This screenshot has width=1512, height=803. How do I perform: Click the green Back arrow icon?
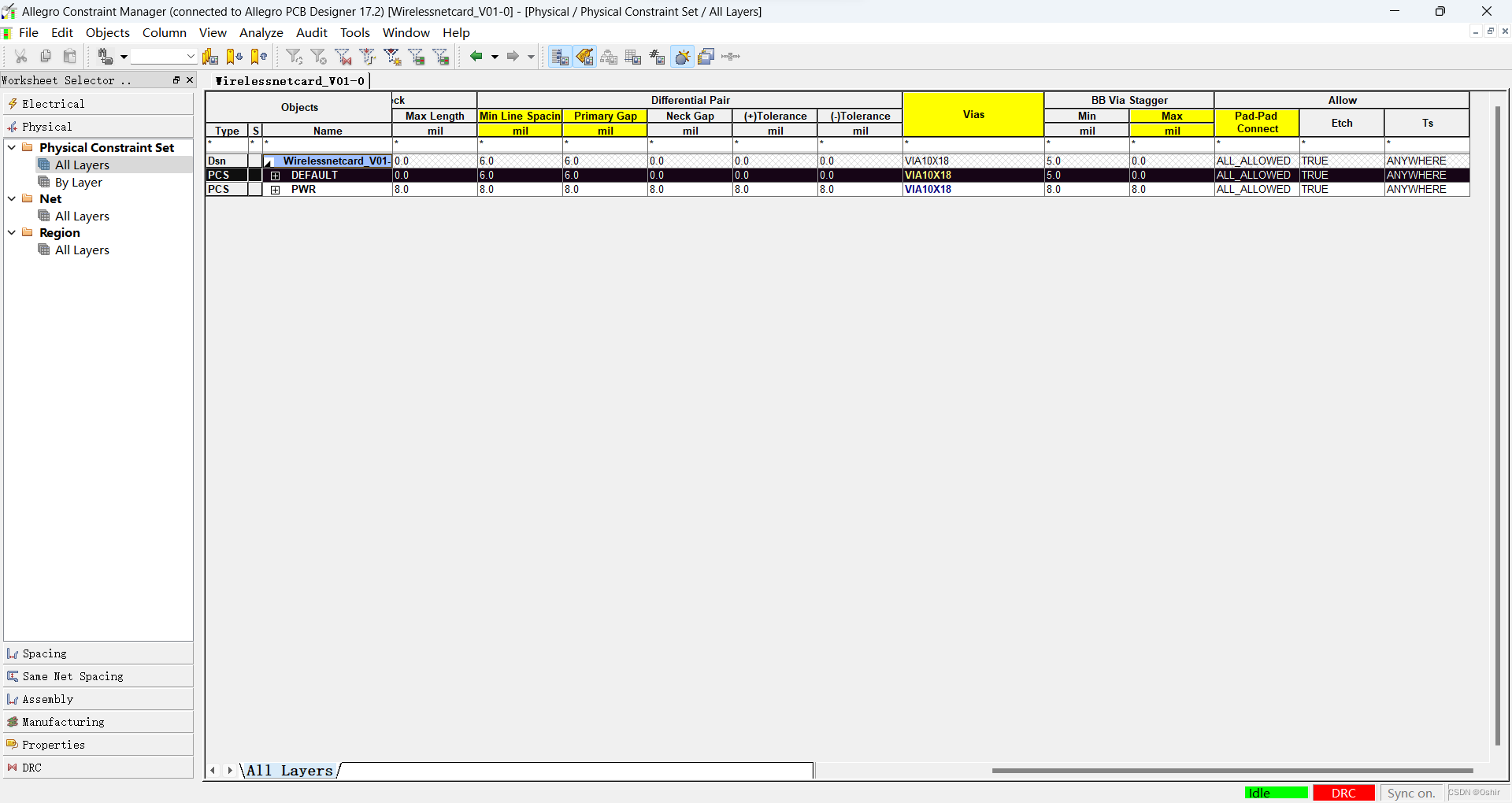tap(476, 56)
